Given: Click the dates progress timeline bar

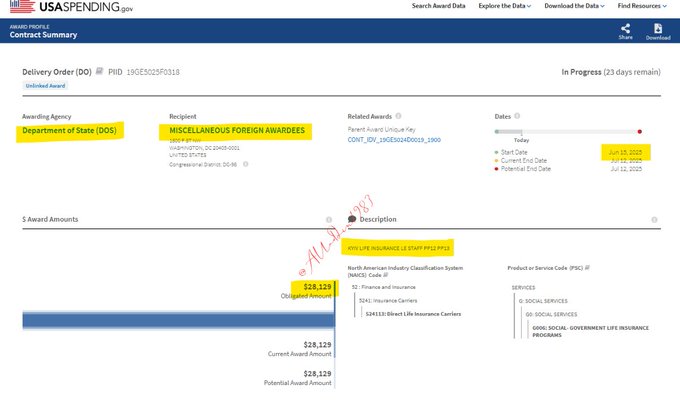Looking at the screenshot, I should click(567, 131).
